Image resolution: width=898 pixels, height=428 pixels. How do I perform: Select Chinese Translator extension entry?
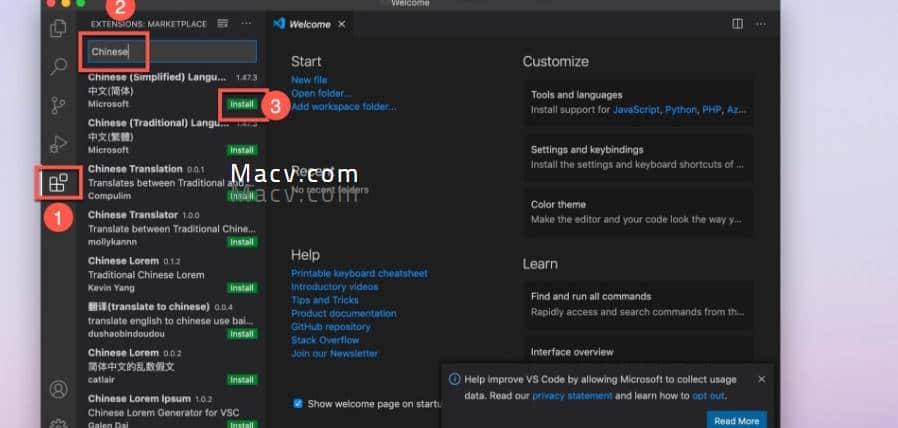(171, 228)
